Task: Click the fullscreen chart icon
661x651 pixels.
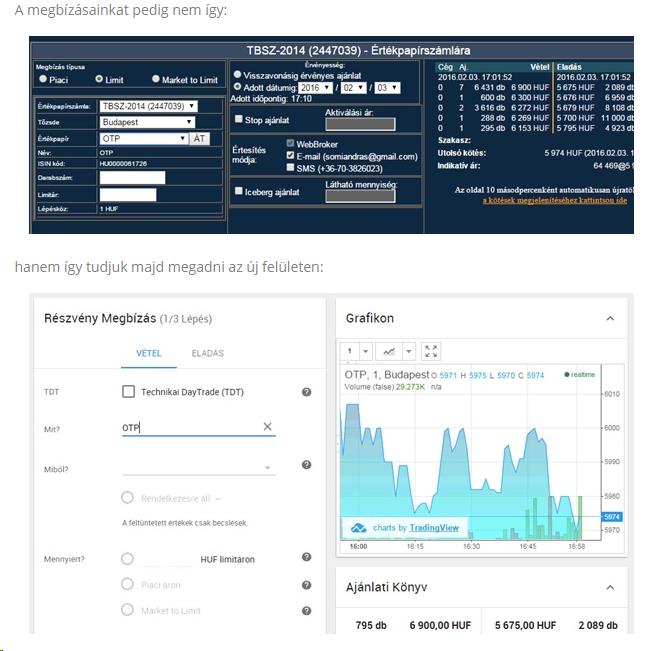Action: click(431, 351)
